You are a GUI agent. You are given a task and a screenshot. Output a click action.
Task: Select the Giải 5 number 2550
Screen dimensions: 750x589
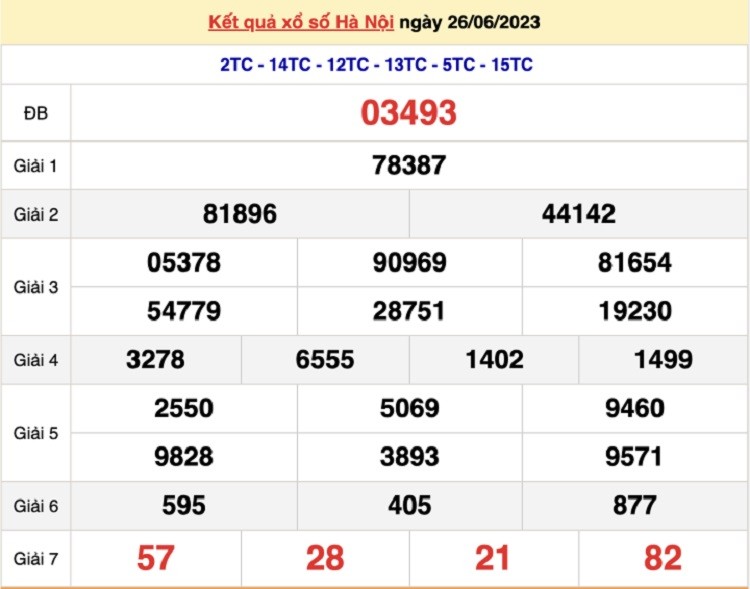pyautogui.click(x=184, y=409)
